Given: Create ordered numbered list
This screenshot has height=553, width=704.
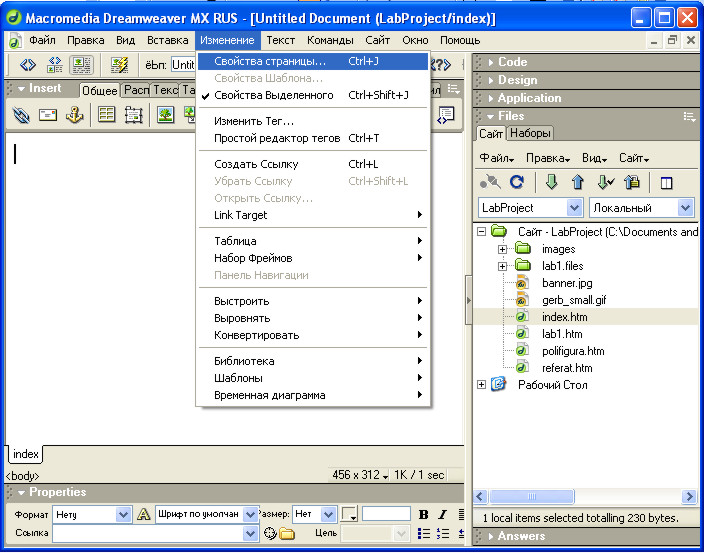Looking at the screenshot, I should (443, 533).
